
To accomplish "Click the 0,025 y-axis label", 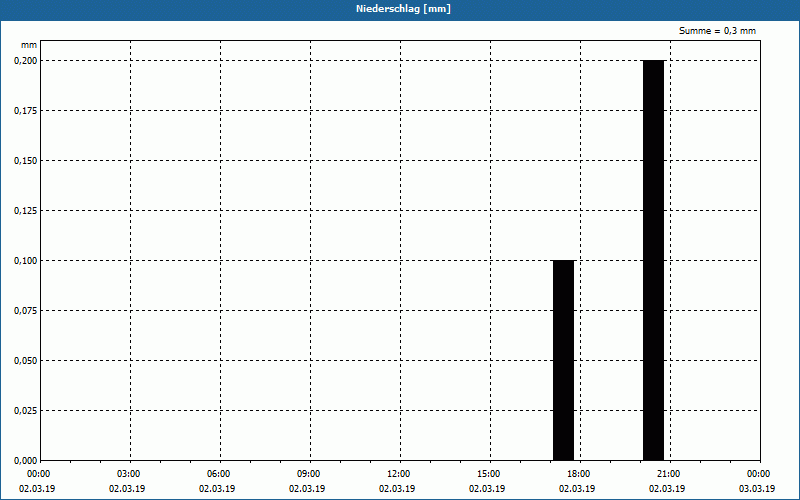I will coord(26,411).
